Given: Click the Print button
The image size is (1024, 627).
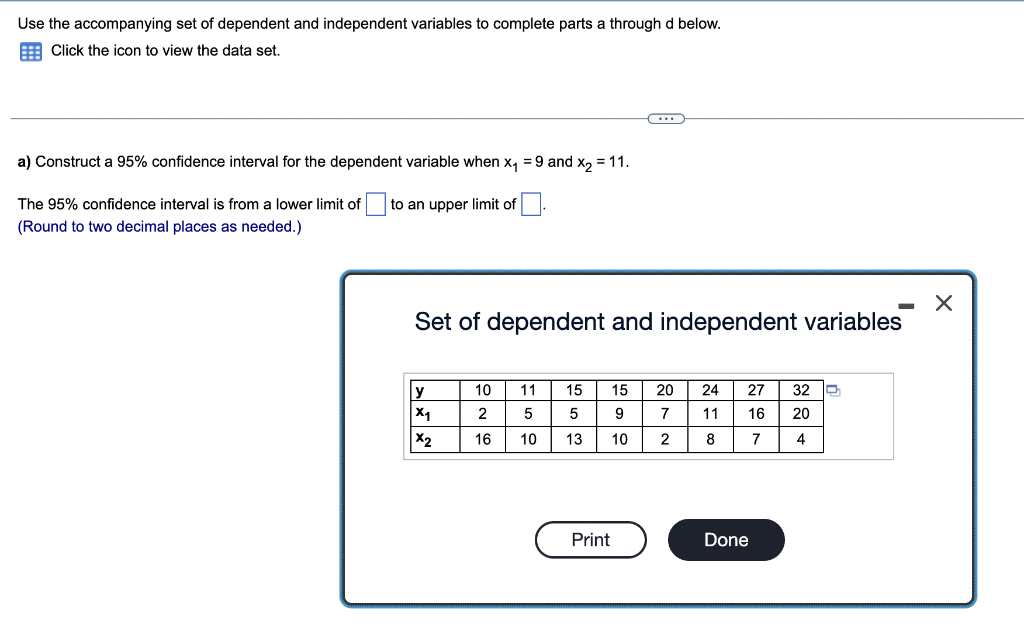Looking at the screenshot, I should 590,539.
